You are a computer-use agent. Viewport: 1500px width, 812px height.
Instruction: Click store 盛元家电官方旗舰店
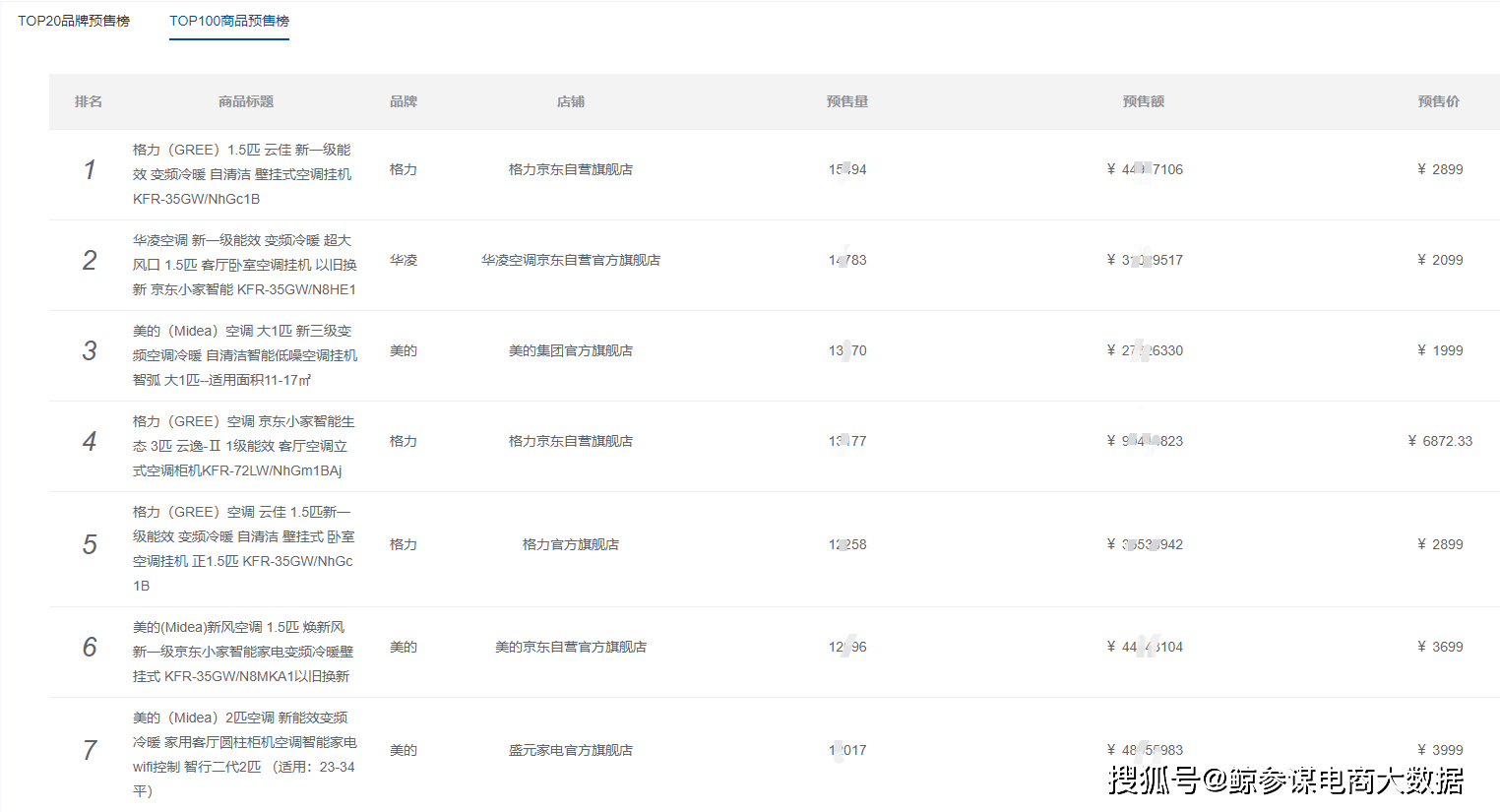[x=571, y=750]
